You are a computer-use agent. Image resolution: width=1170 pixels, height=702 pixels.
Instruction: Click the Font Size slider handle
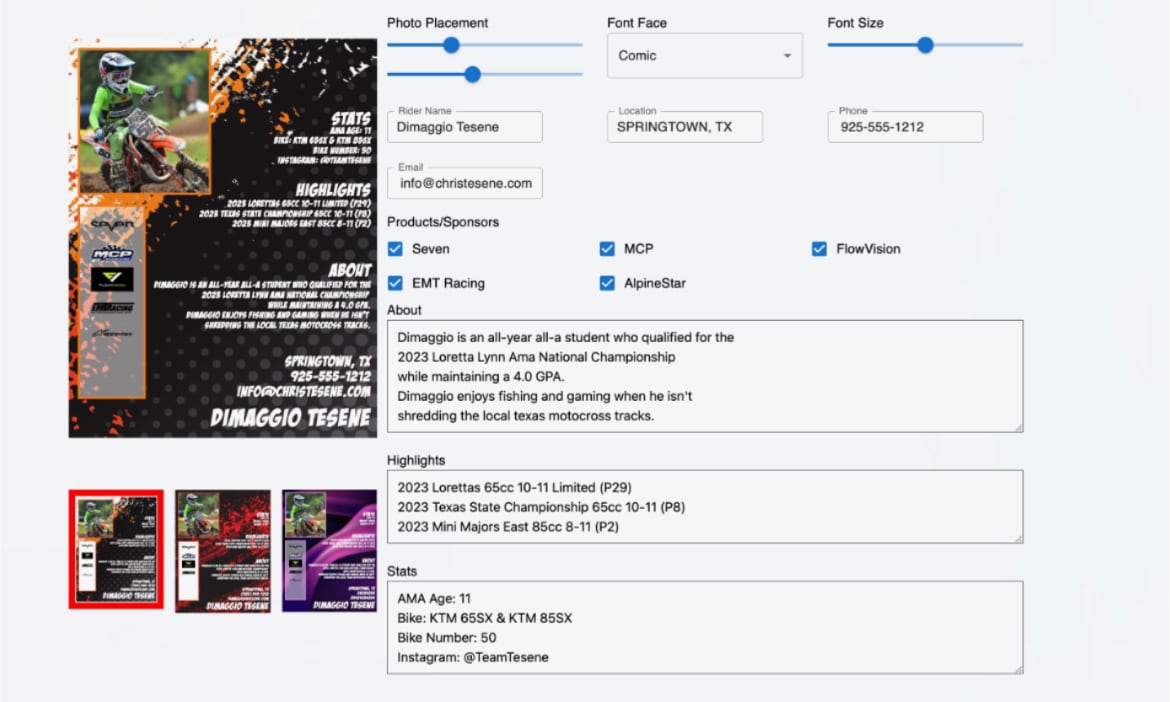coord(925,45)
